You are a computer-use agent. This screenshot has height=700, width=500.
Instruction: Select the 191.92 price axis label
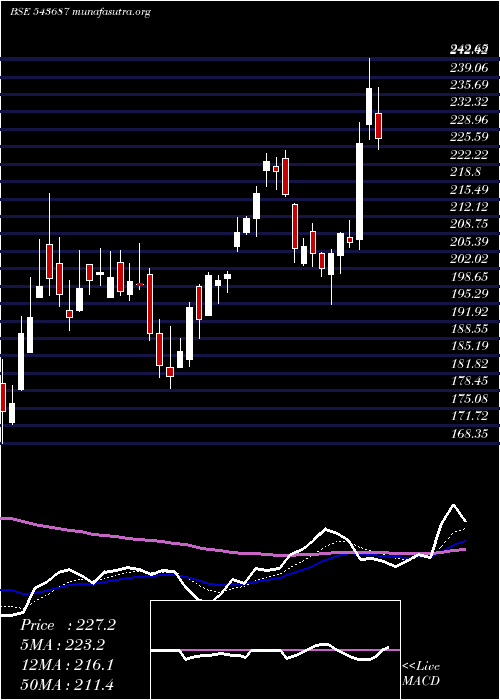point(470,312)
